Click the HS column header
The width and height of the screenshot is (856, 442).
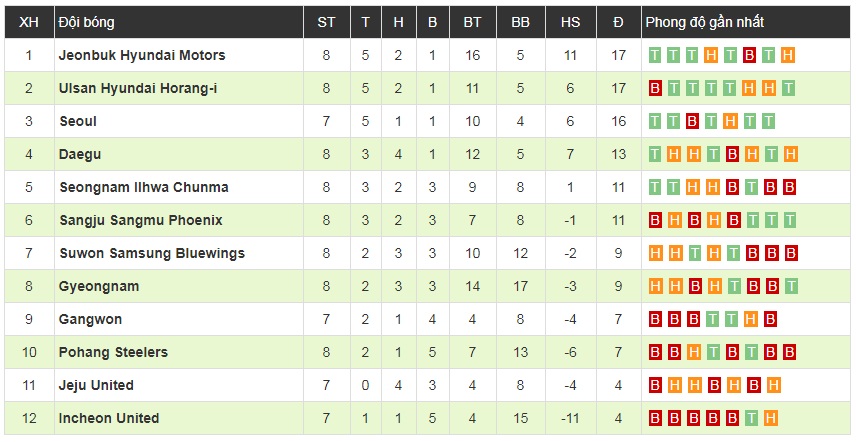click(570, 22)
